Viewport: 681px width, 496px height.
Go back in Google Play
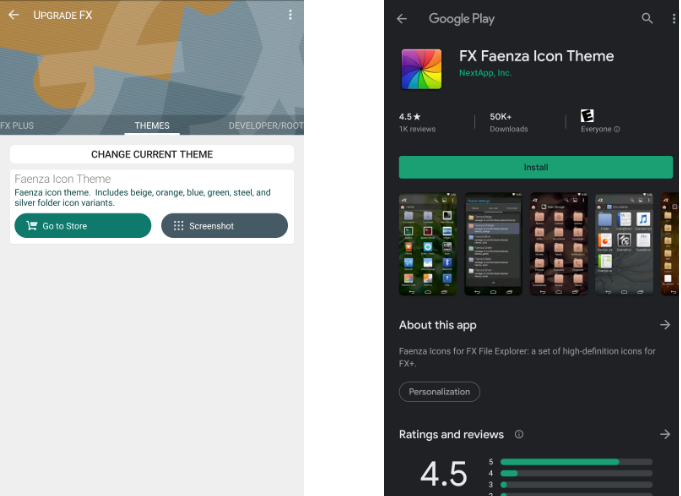(x=402, y=19)
